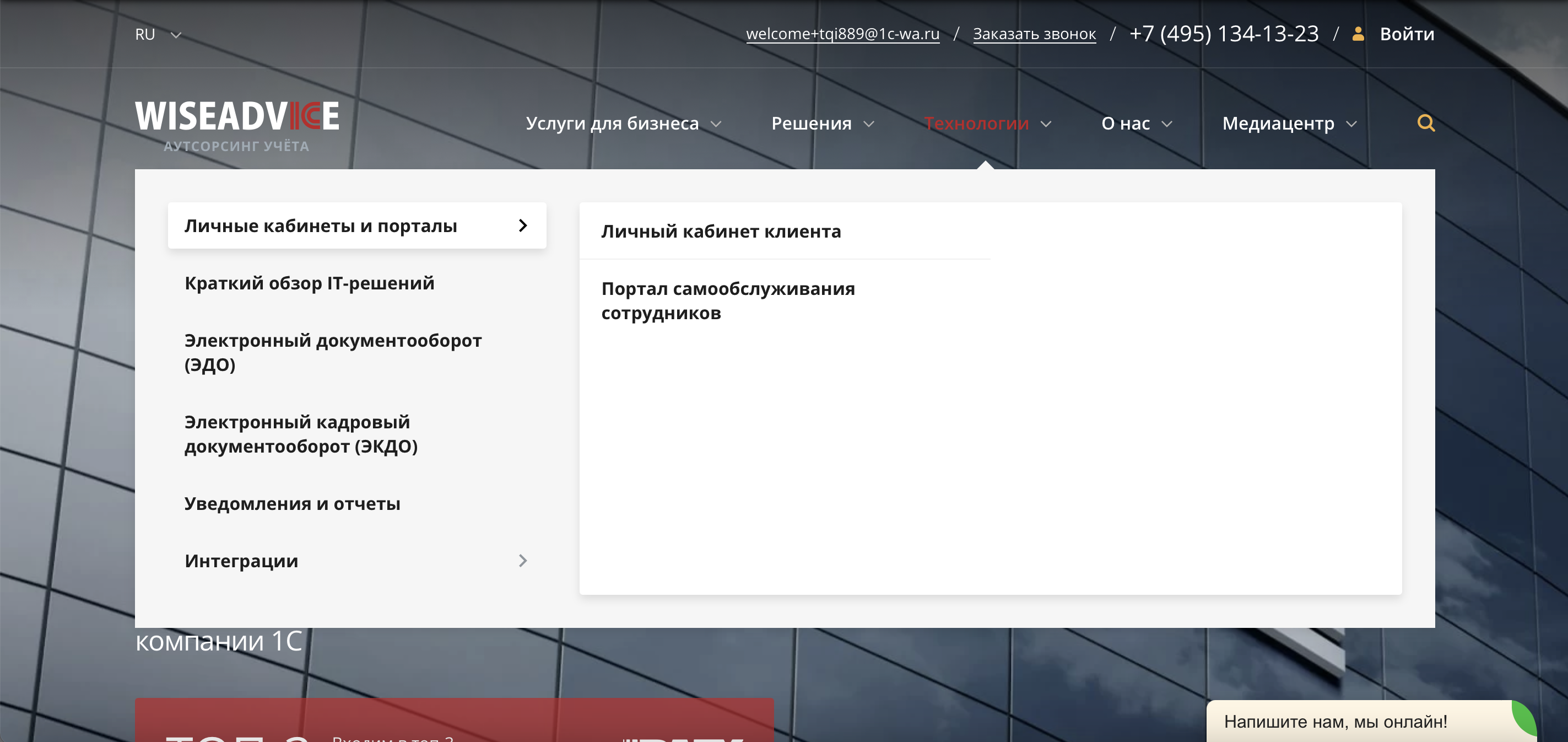
Task: Select the Технологии menu item
Action: (x=976, y=123)
